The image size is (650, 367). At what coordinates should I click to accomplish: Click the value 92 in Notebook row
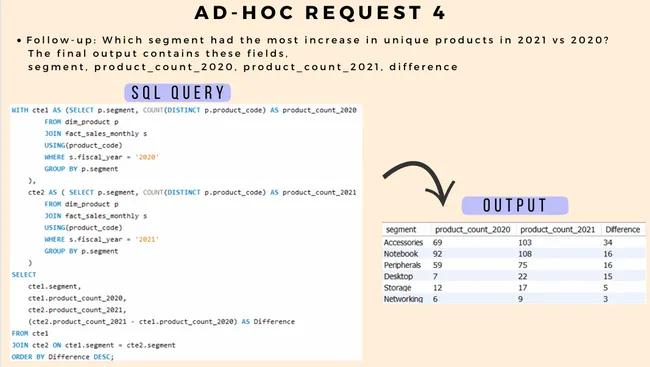(437, 253)
